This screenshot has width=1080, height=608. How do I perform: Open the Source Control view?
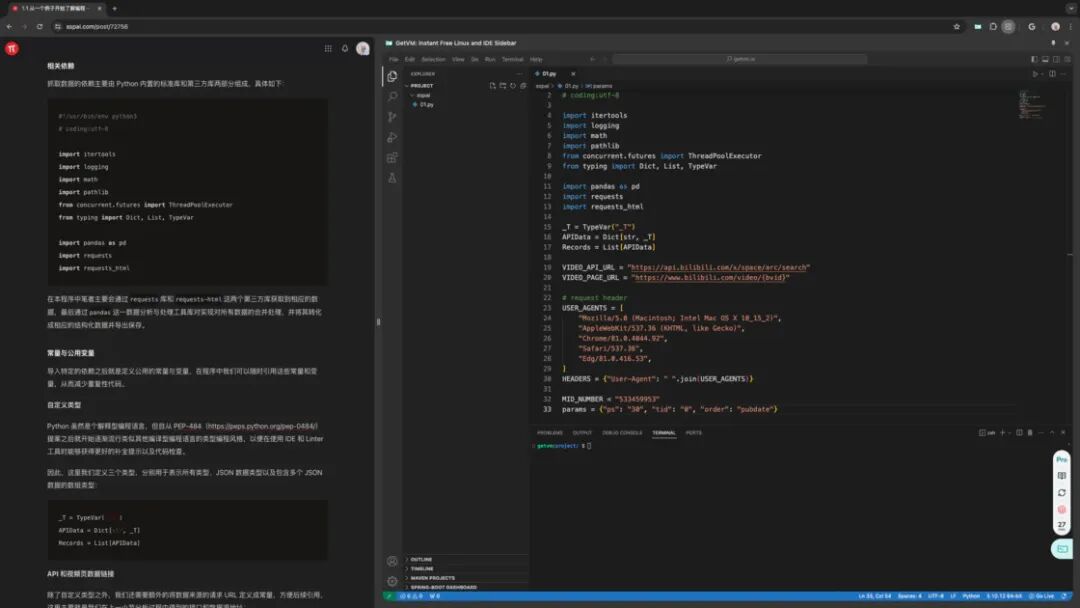pos(392,117)
